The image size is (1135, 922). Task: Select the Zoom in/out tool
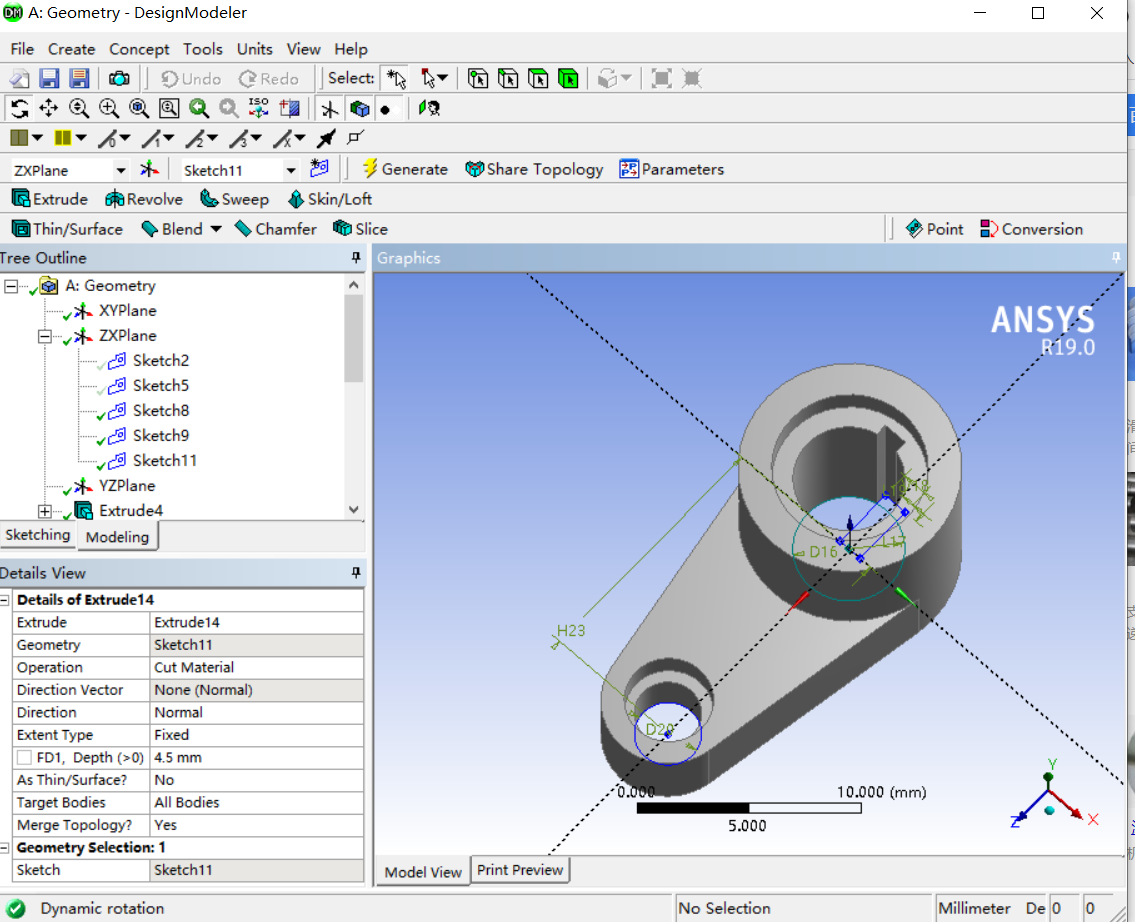coord(79,109)
